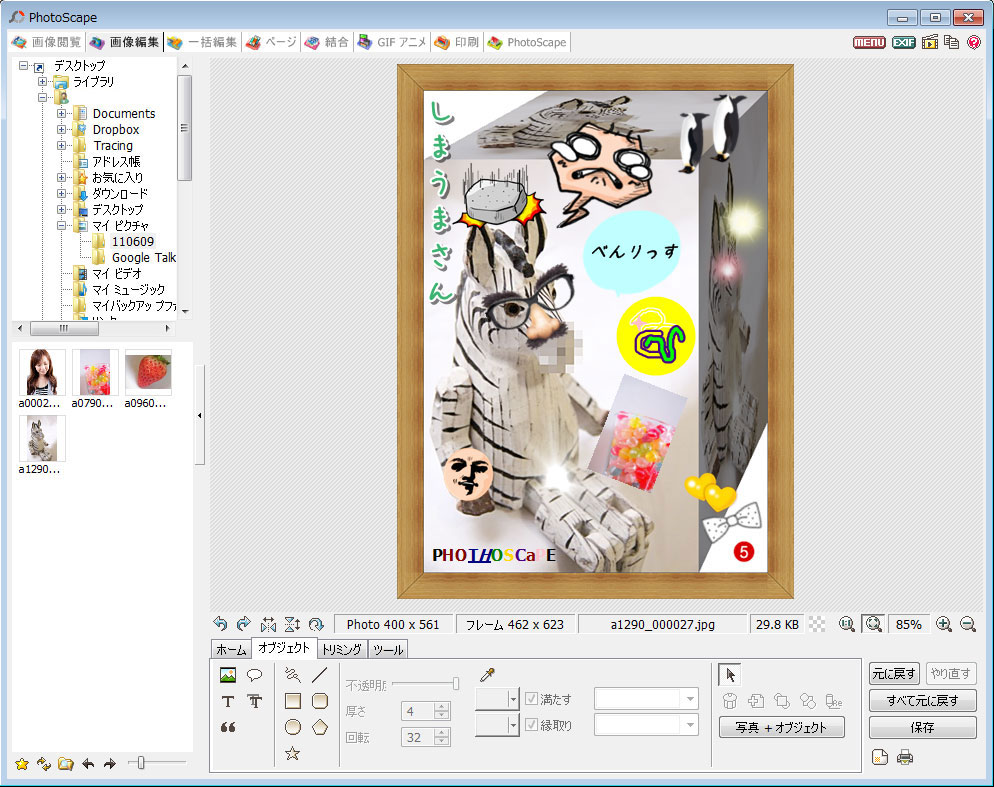Click new blank page icon near printer
The image size is (994, 787).
click(x=880, y=757)
